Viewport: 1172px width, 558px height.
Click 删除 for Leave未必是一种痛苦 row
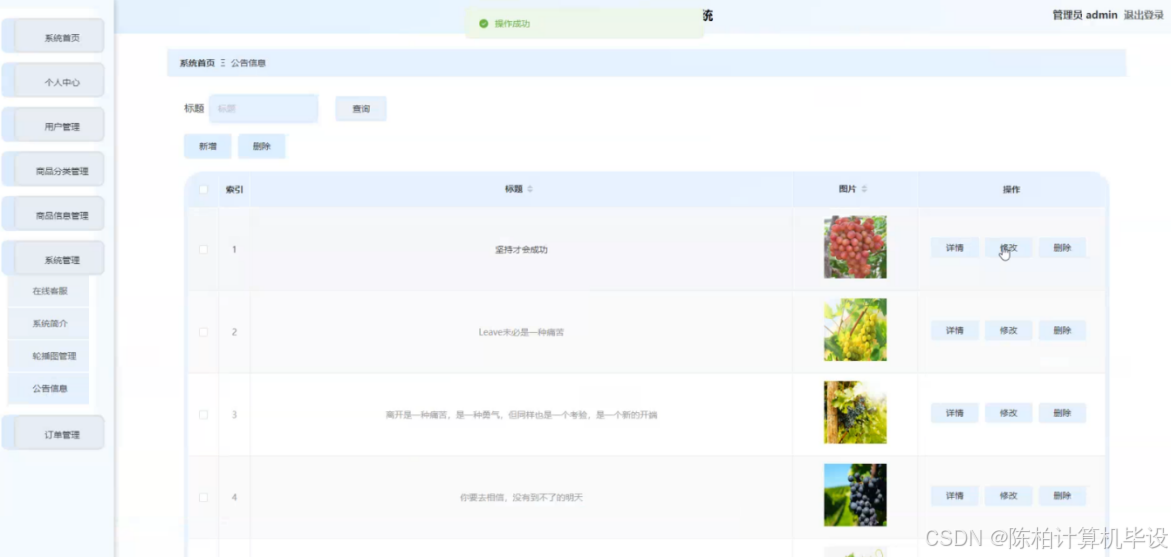[x=1062, y=330]
